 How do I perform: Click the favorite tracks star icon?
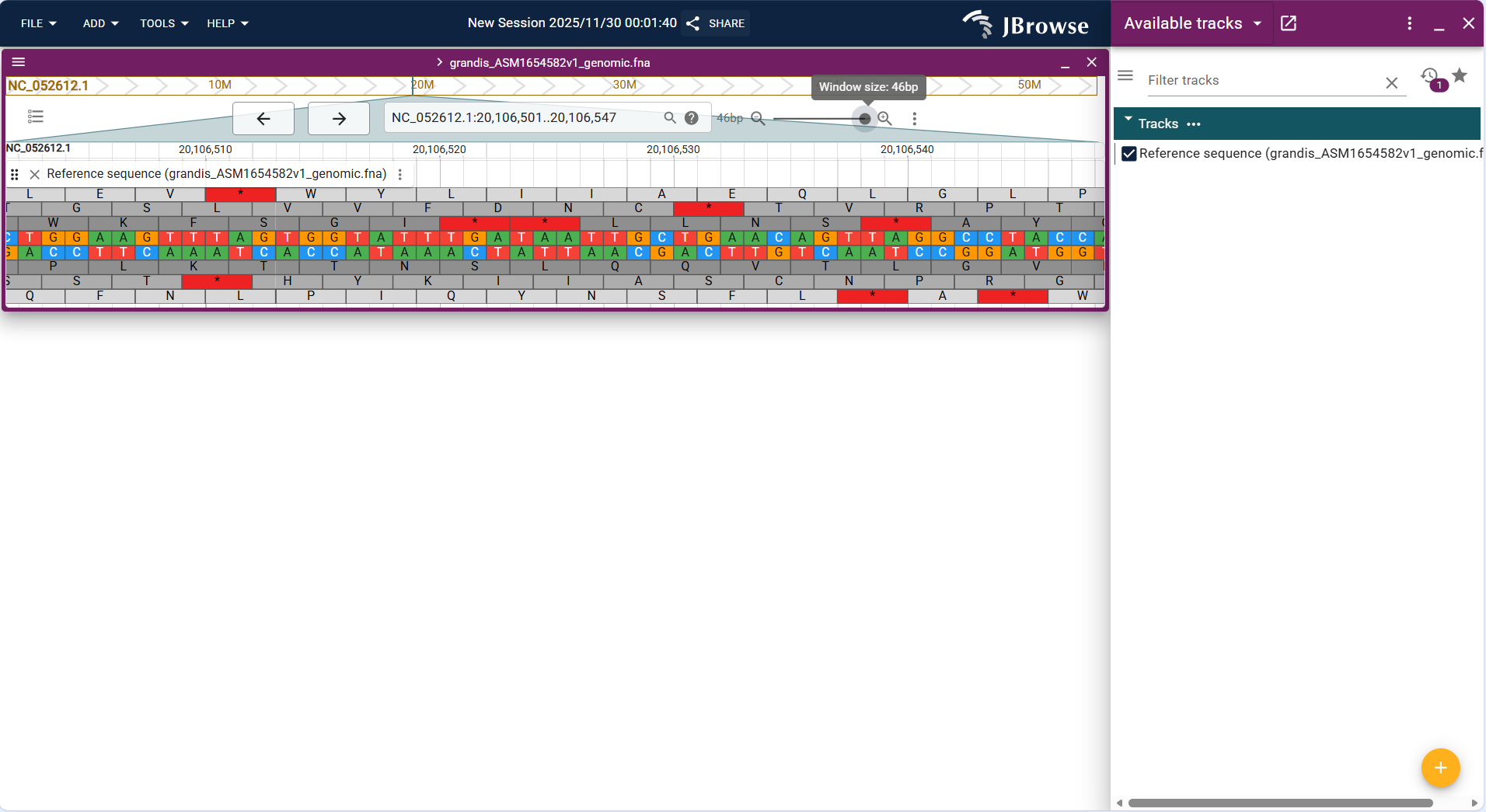1460,76
